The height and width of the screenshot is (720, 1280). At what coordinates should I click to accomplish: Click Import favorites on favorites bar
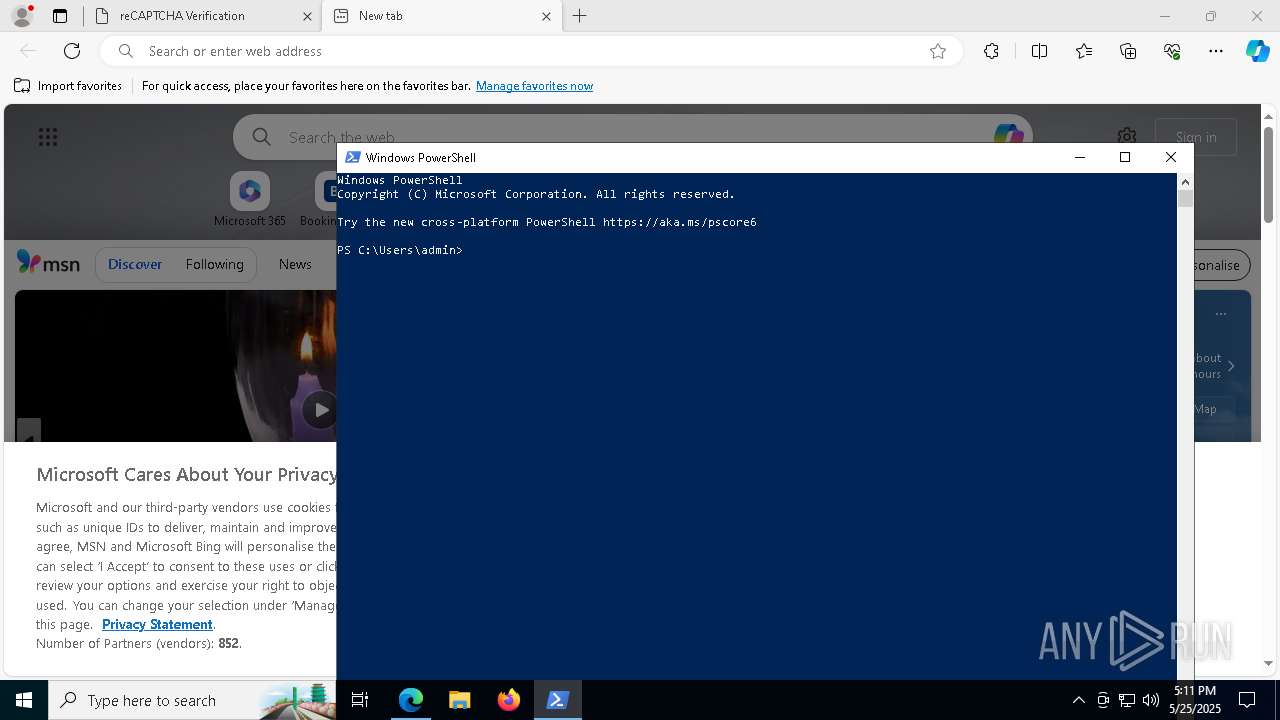(x=68, y=86)
